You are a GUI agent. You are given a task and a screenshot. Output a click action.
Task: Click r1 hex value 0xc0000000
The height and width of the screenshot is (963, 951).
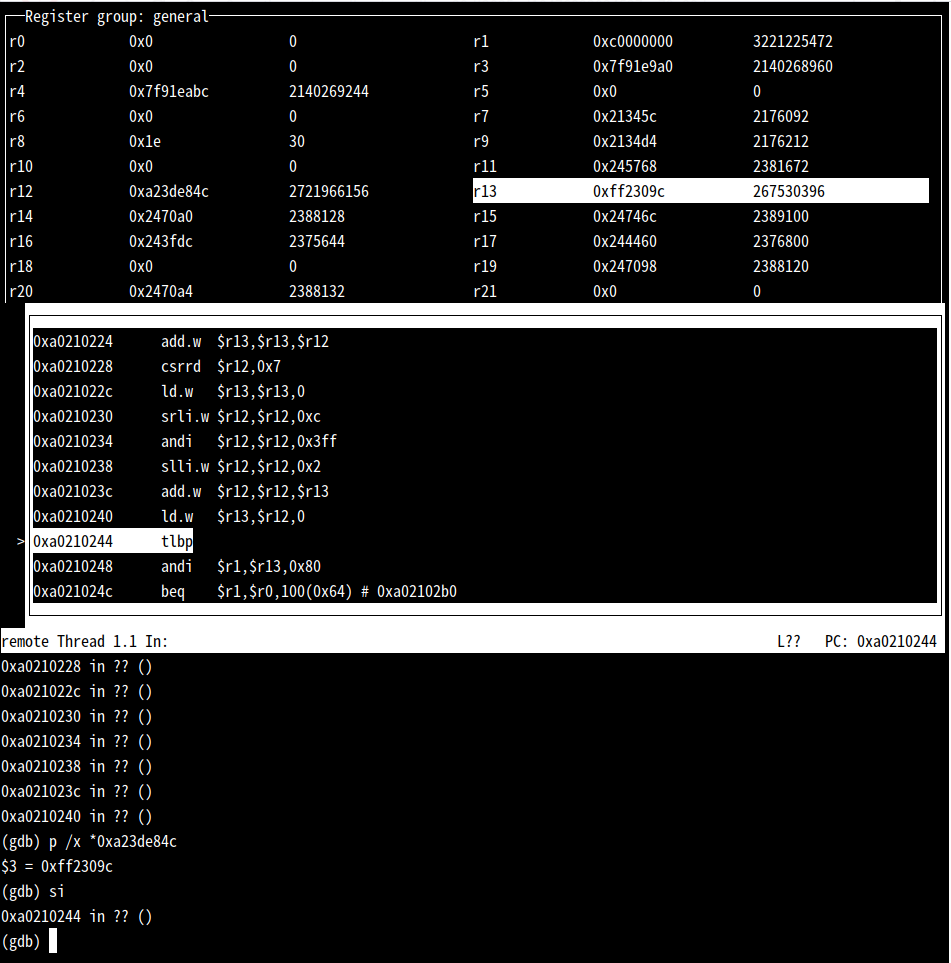632,42
